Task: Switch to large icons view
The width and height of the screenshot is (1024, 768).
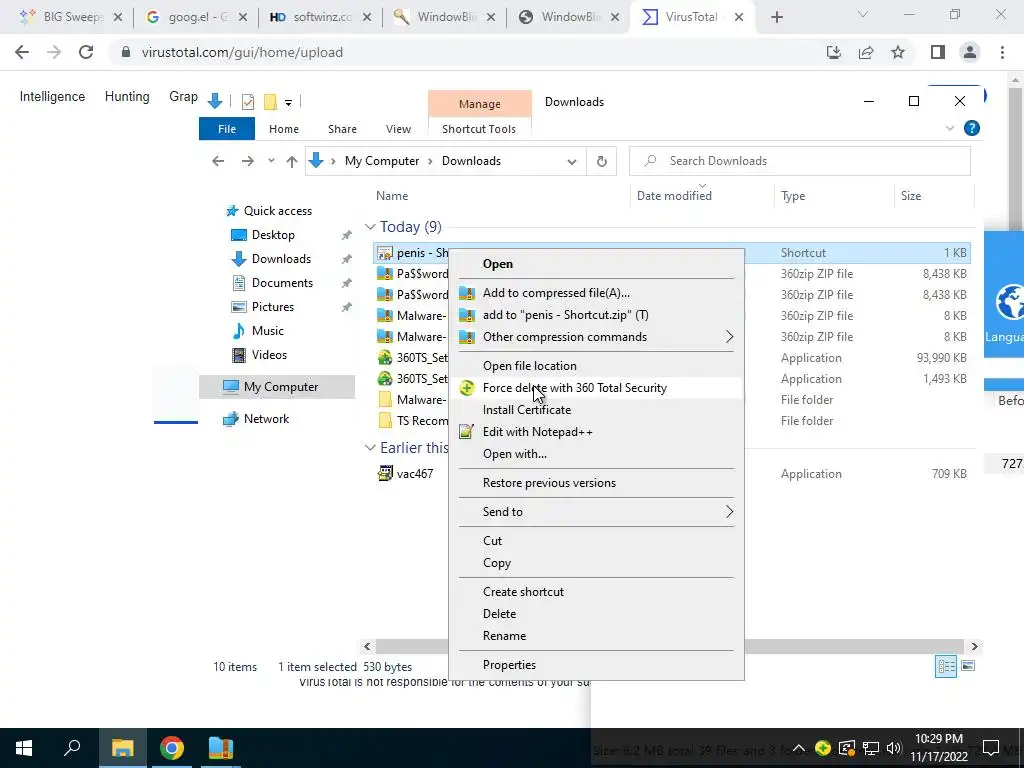Action: pyautogui.click(x=968, y=666)
